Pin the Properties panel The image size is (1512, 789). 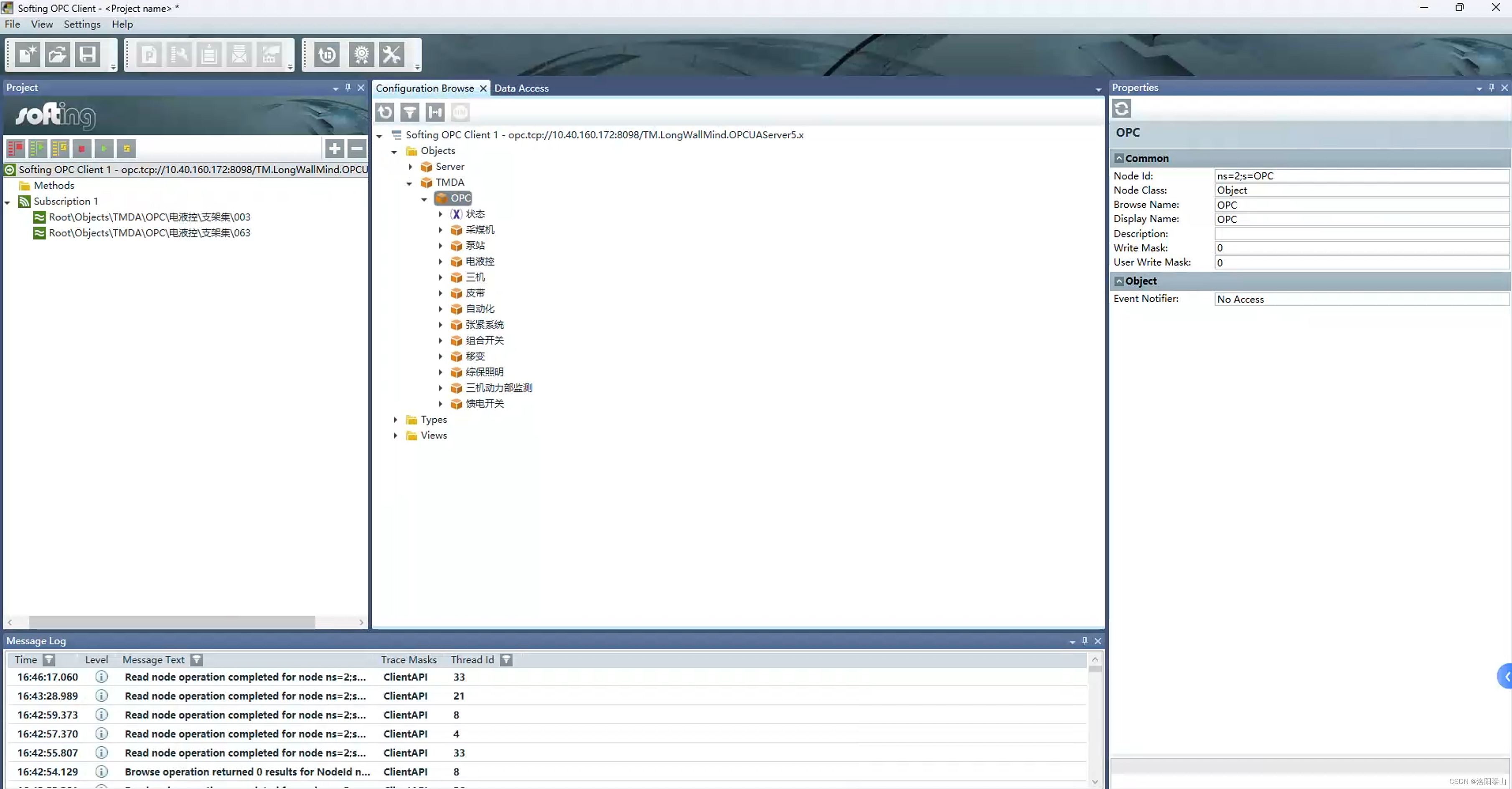tap(1492, 87)
